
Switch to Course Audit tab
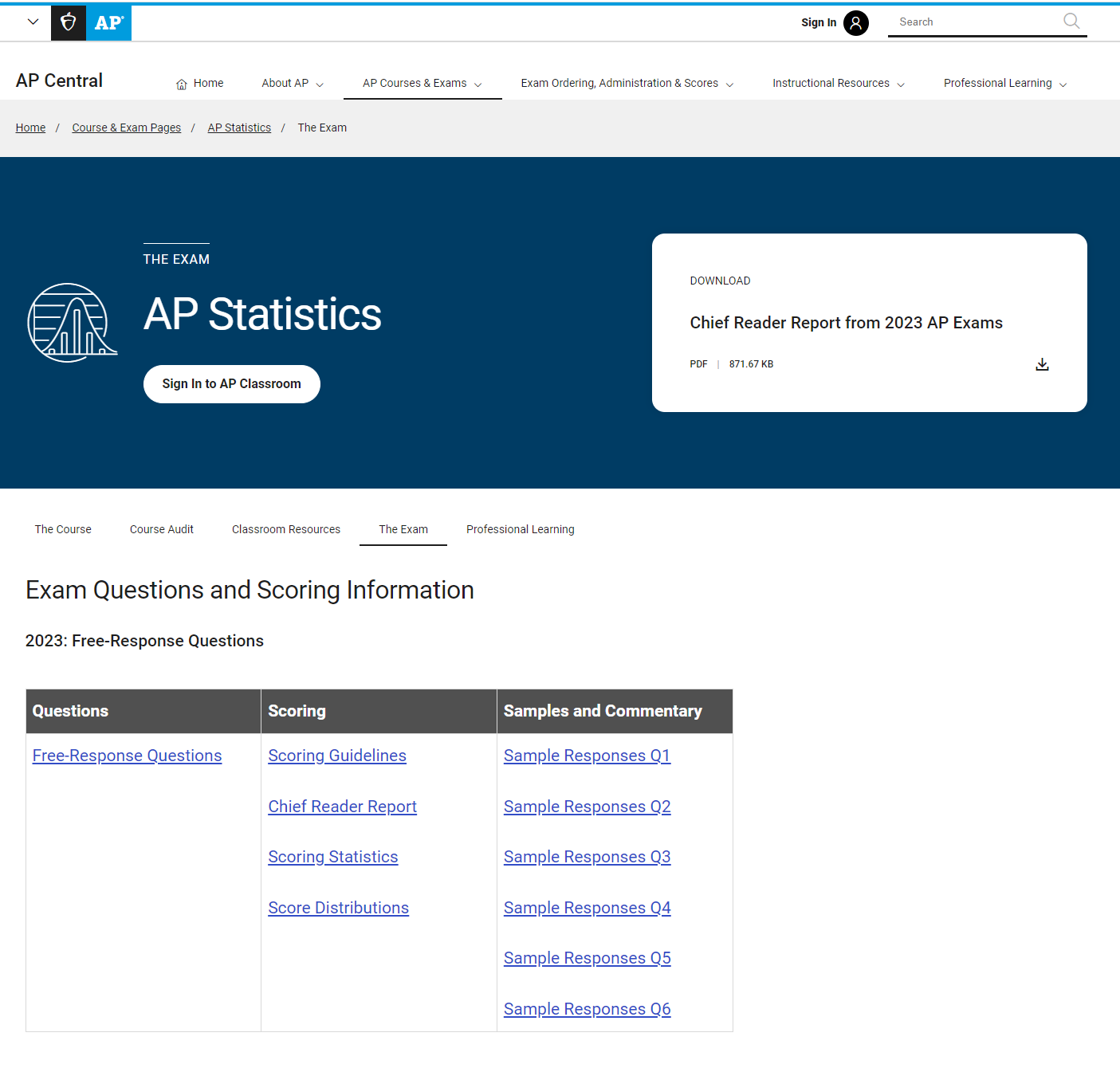tap(162, 529)
